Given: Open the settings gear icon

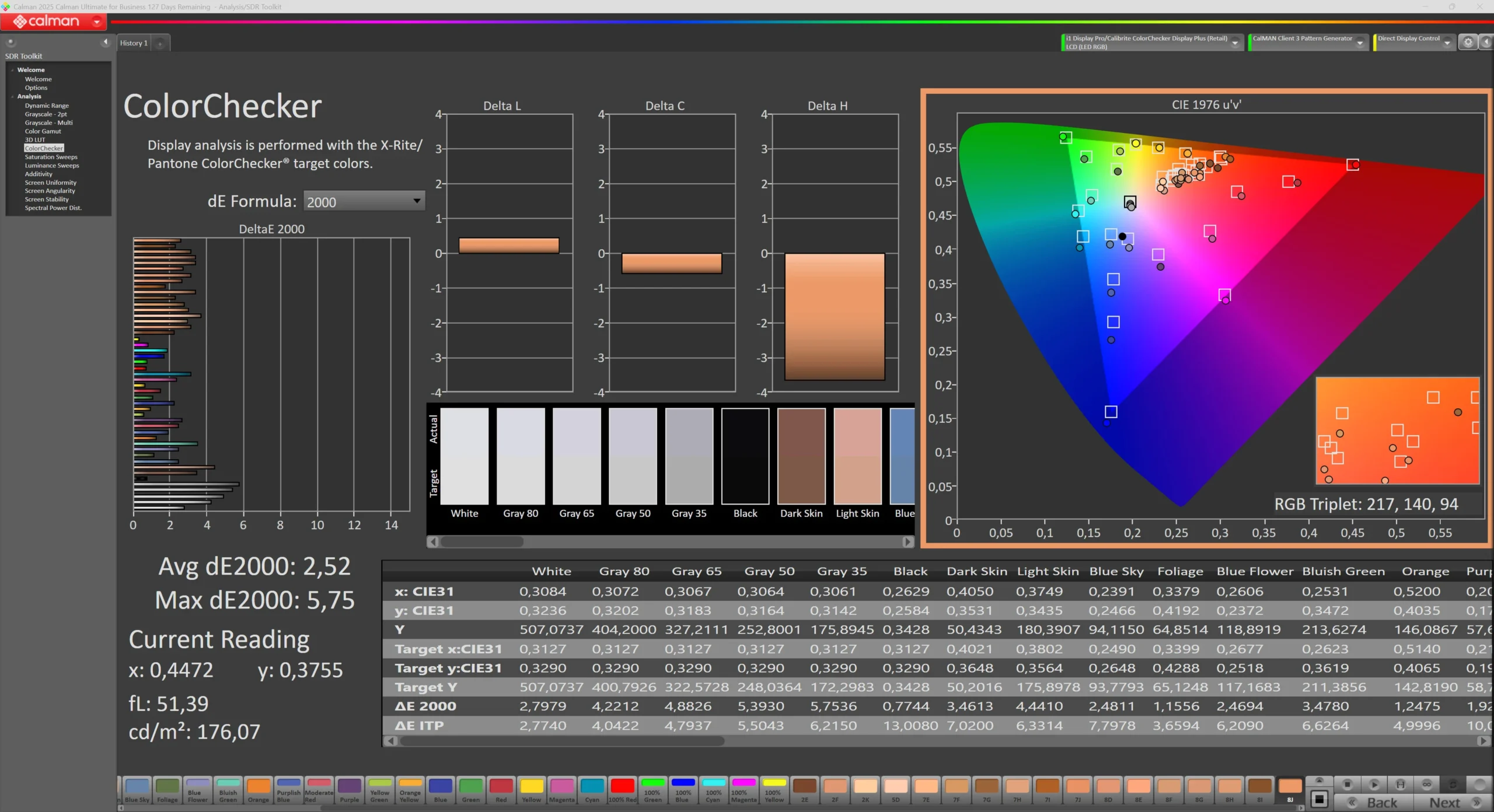Looking at the screenshot, I should click(x=1468, y=42).
